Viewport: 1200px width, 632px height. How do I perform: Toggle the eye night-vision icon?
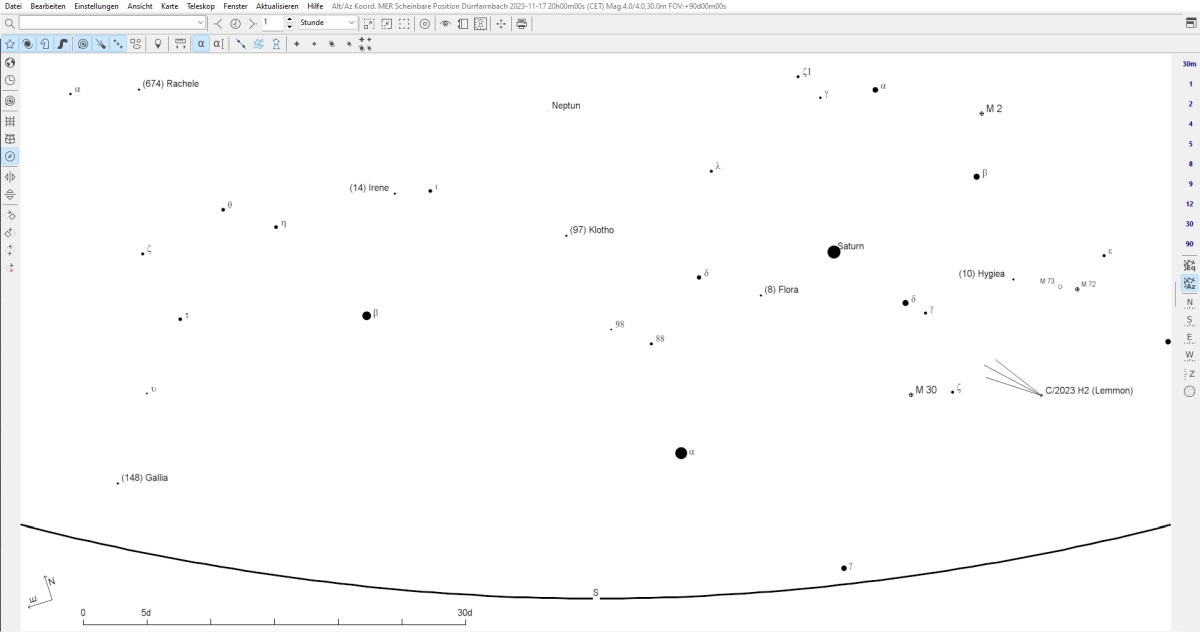pyautogui.click(x=446, y=22)
